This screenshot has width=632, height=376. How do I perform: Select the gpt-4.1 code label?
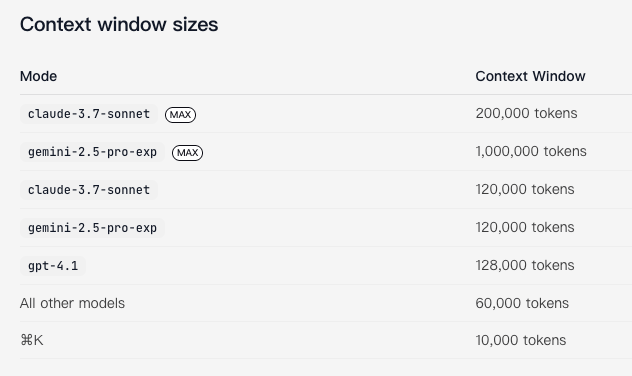click(53, 266)
